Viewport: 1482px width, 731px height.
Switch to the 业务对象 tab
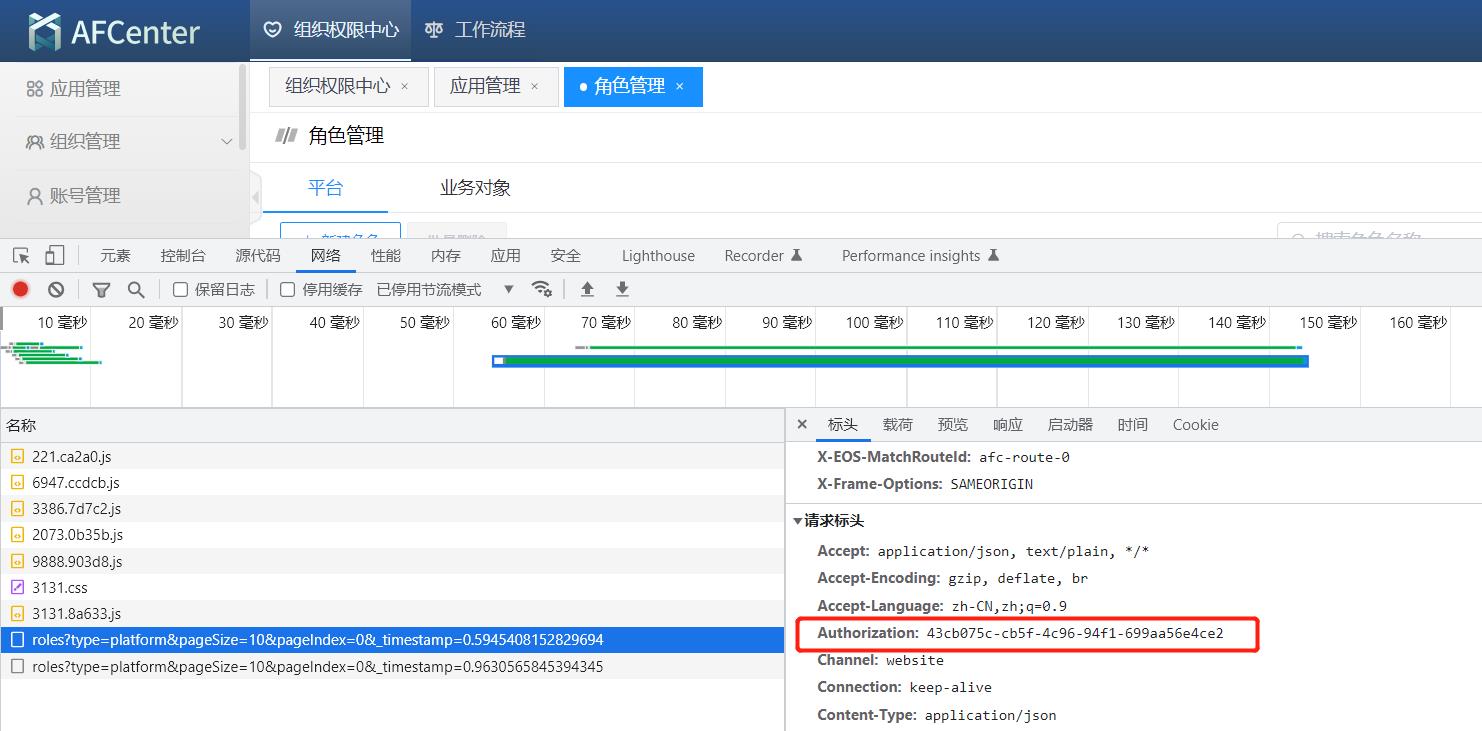click(475, 188)
